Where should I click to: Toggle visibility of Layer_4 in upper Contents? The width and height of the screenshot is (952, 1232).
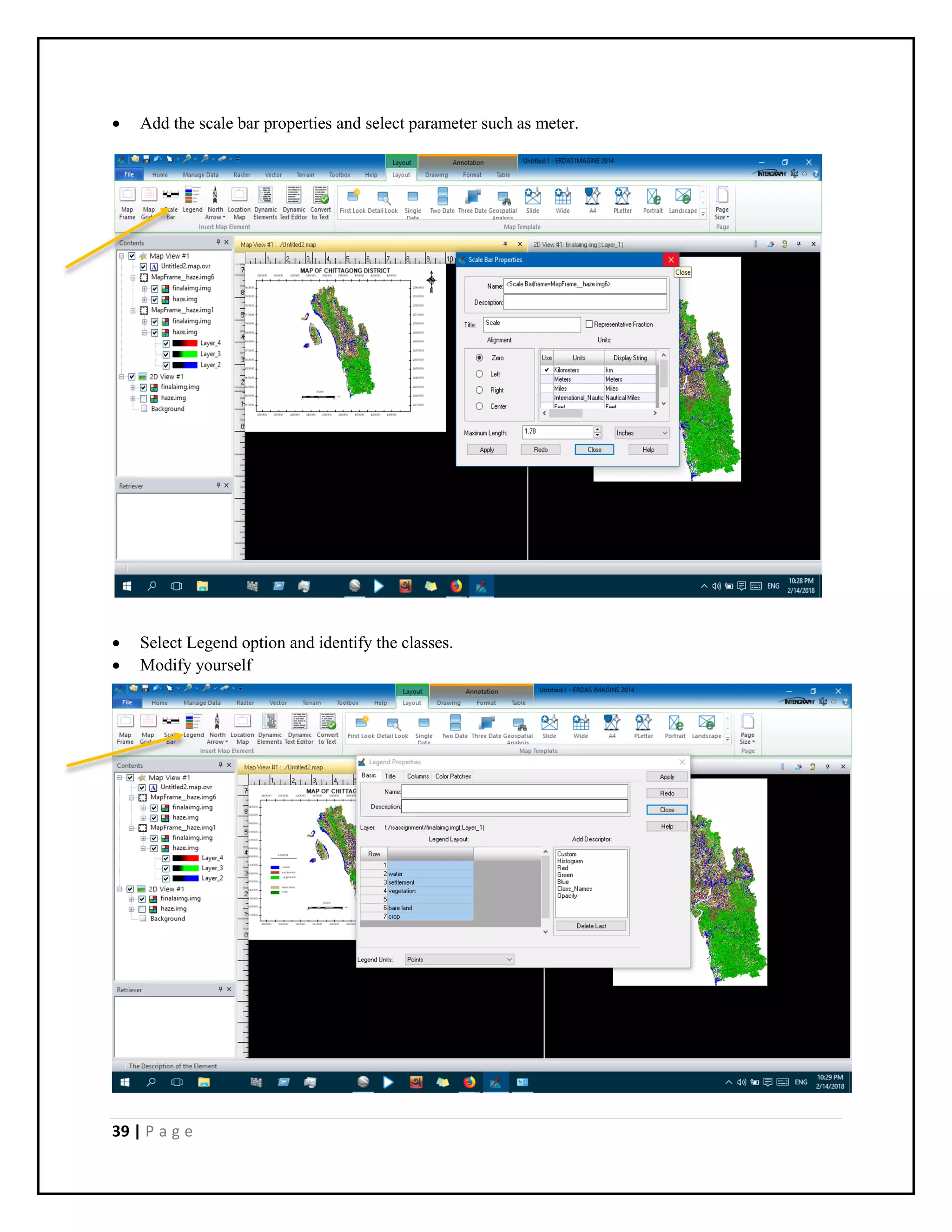point(166,344)
